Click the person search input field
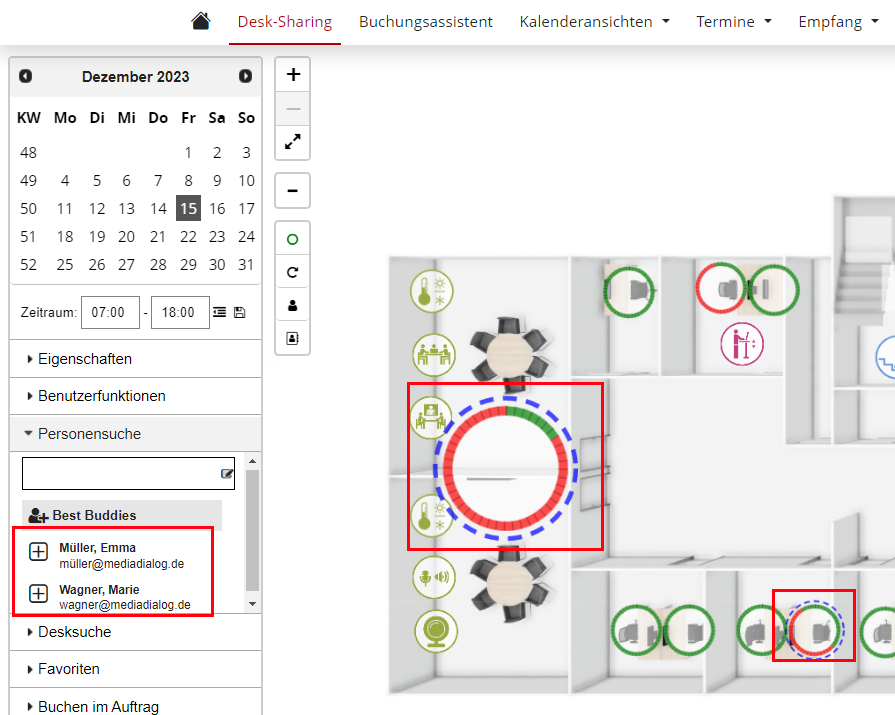Image resolution: width=895 pixels, height=715 pixels. point(128,473)
